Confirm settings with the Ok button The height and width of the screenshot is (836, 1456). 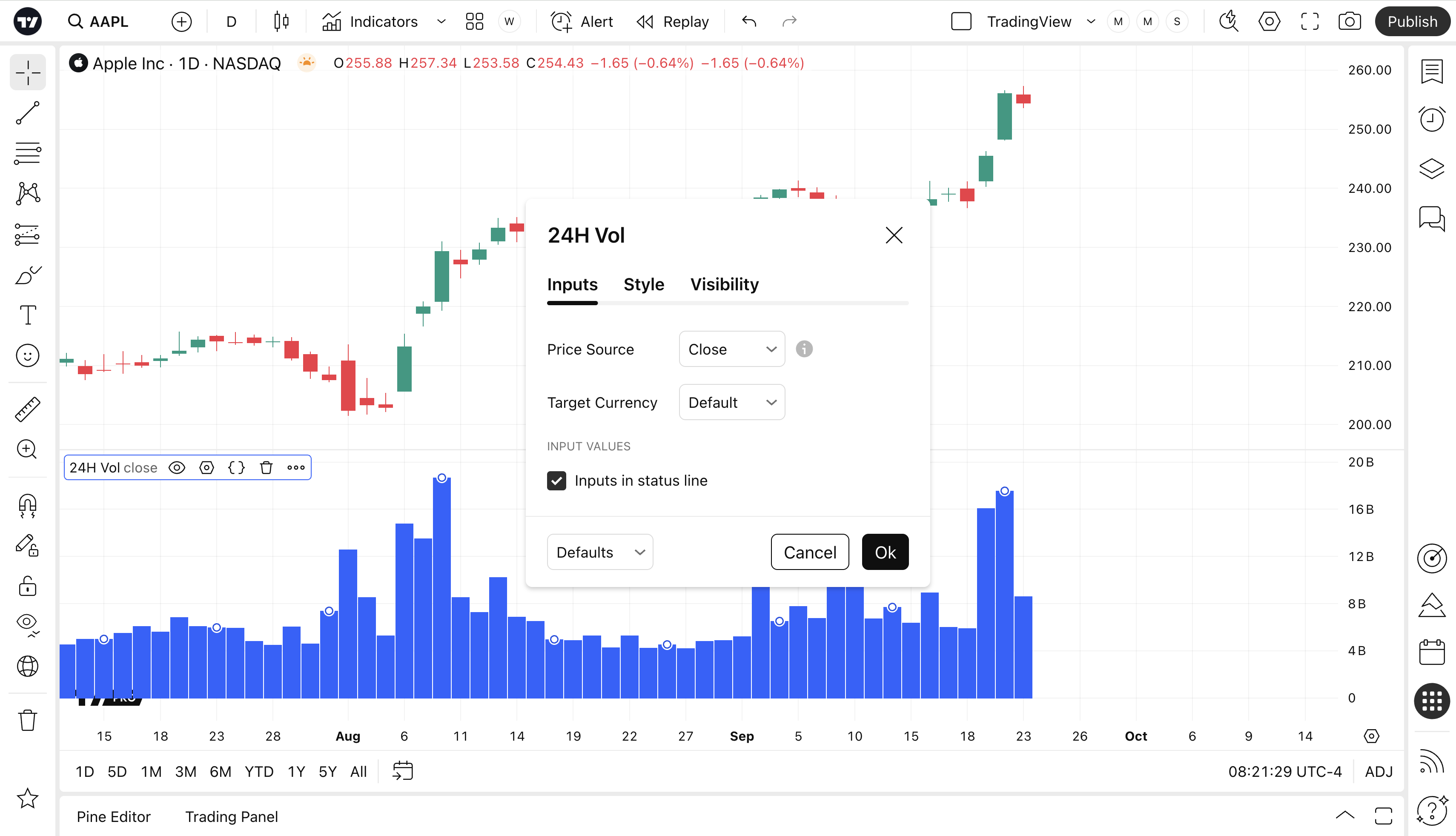coord(885,553)
